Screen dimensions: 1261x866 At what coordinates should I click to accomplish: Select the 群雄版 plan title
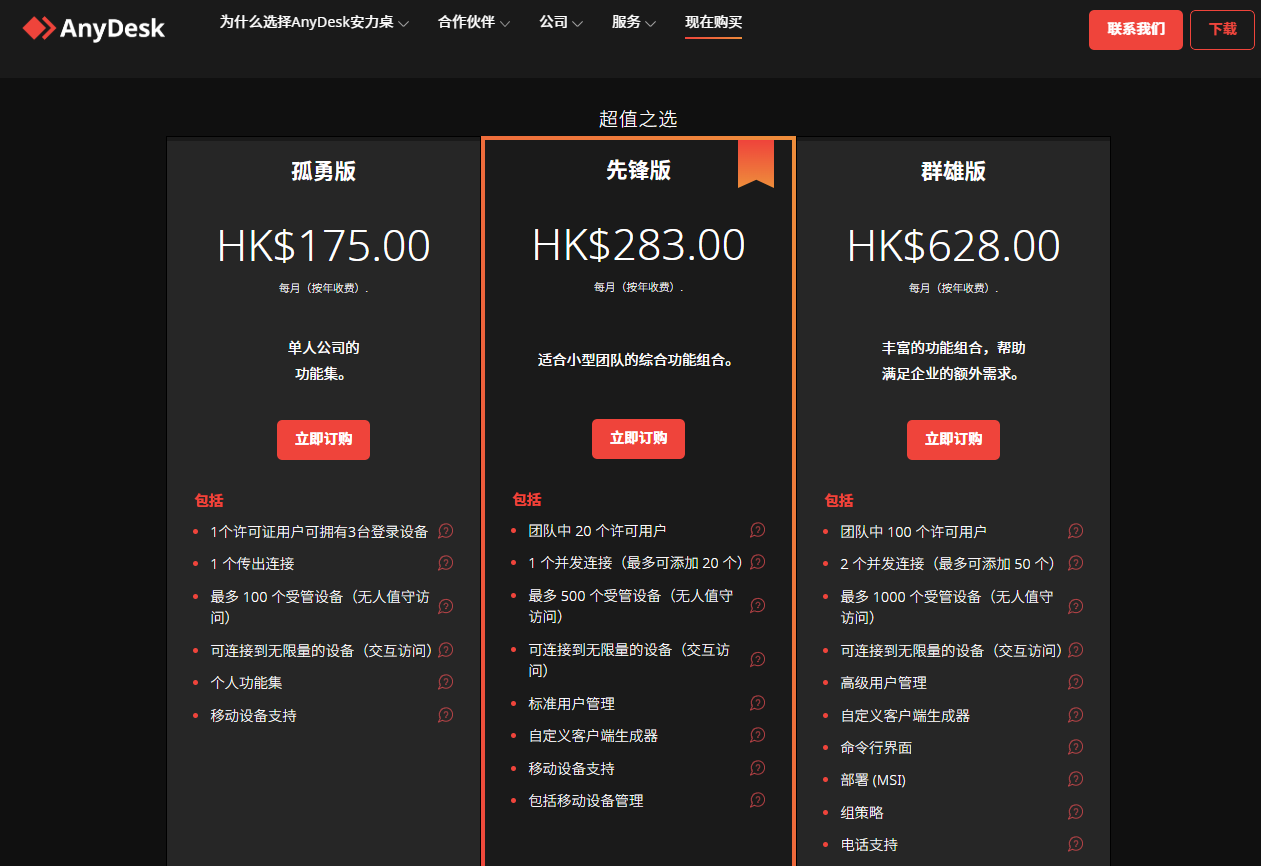pos(953,171)
